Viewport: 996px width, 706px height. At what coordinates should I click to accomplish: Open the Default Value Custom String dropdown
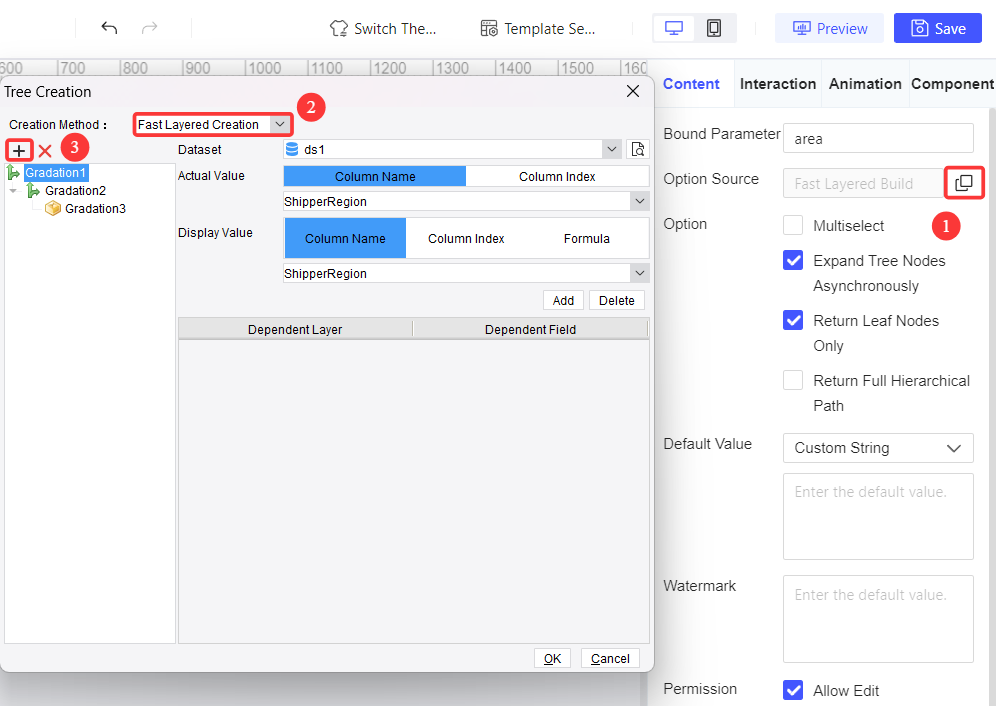point(877,448)
